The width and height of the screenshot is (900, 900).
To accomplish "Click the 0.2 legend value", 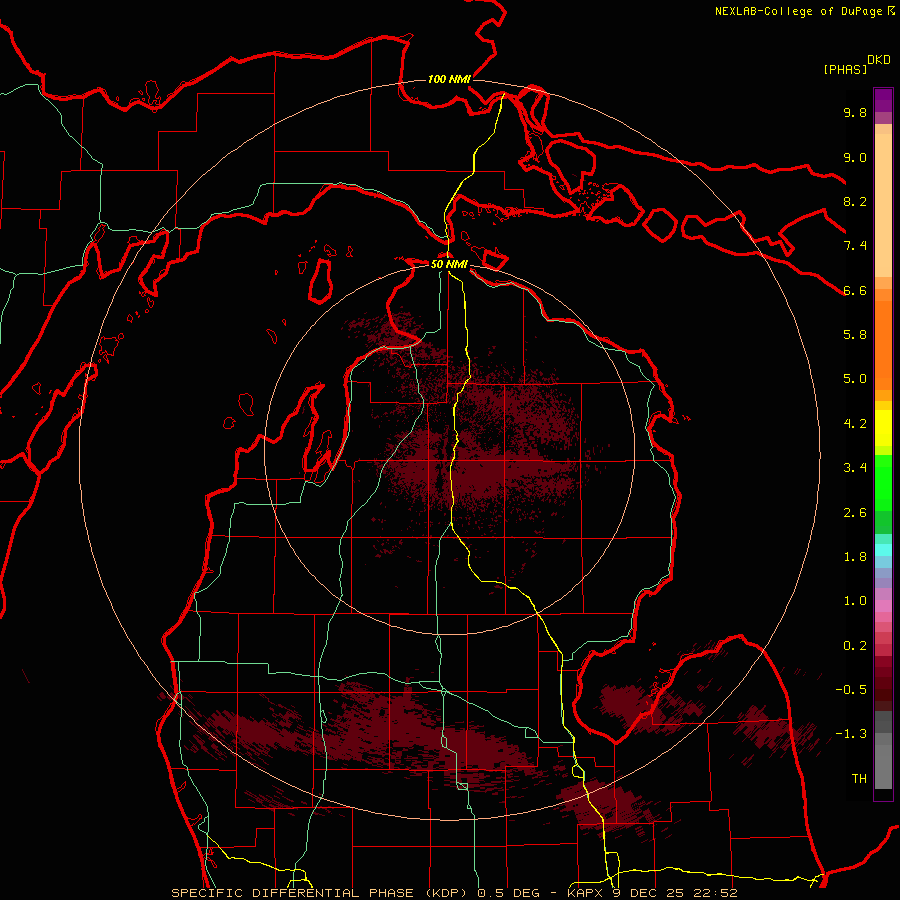I will (855, 646).
